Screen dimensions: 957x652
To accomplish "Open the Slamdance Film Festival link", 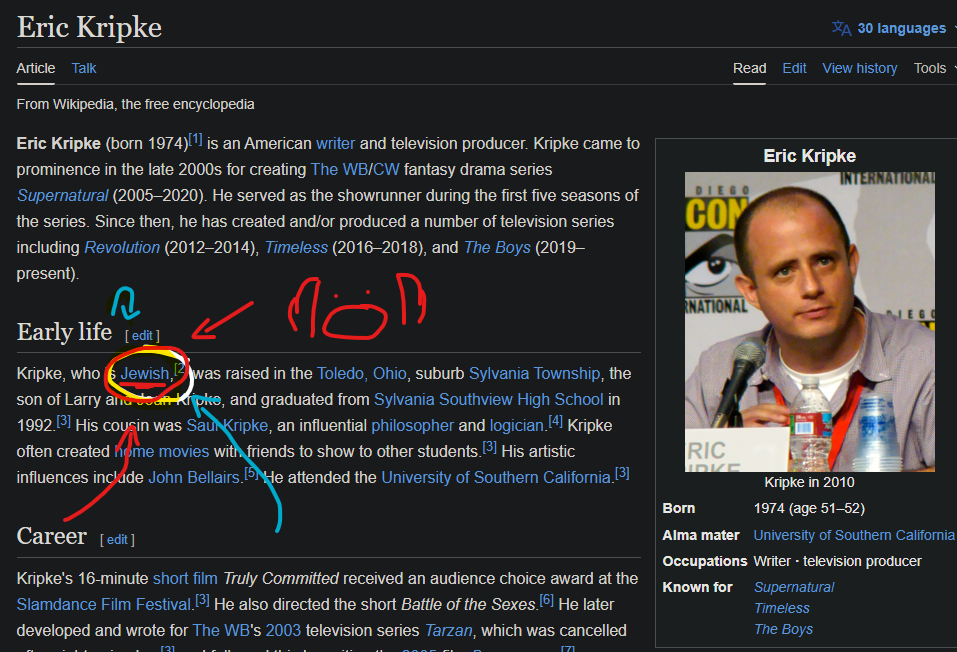I will pos(104,604).
